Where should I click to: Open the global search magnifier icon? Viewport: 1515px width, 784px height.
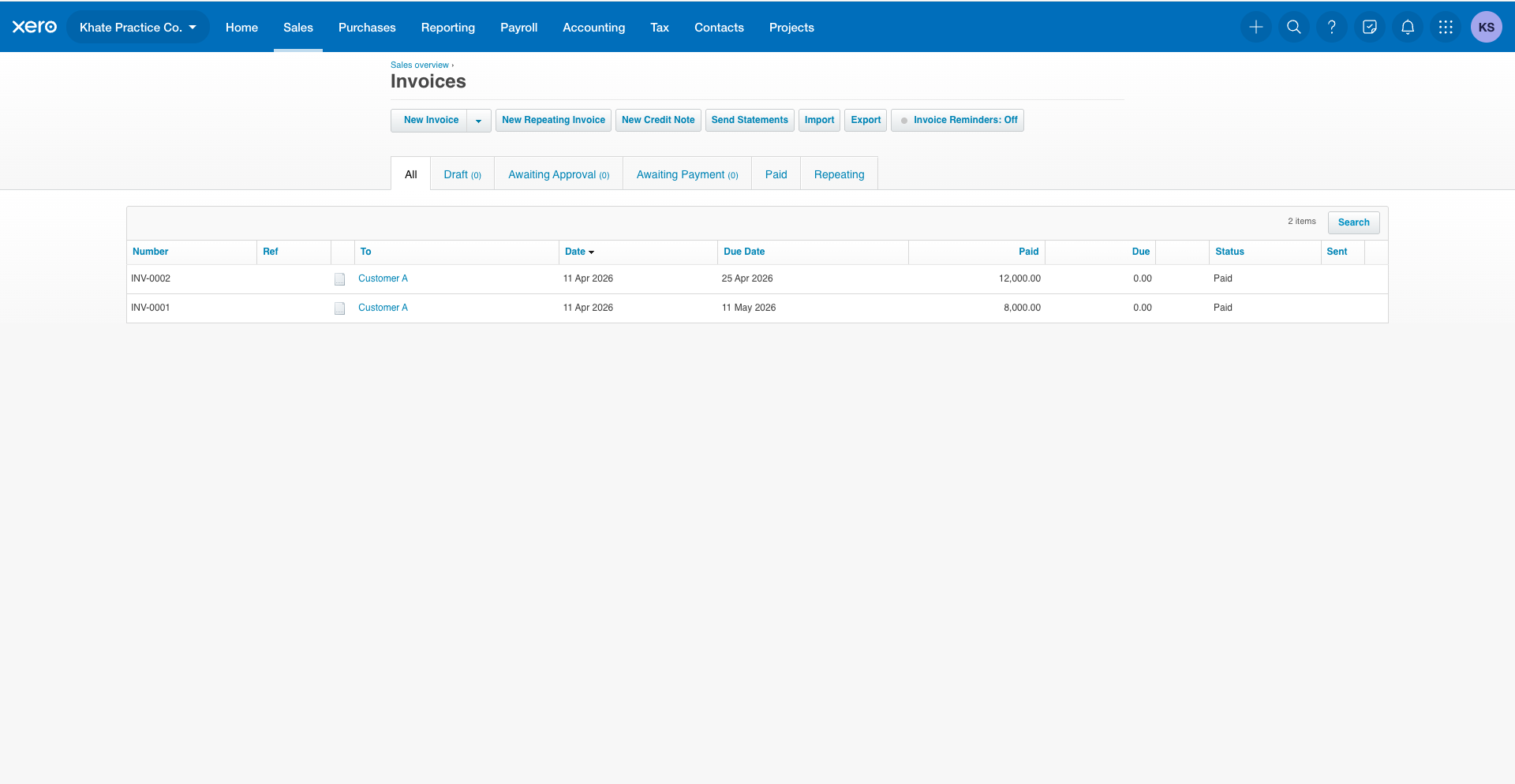tap(1294, 27)
